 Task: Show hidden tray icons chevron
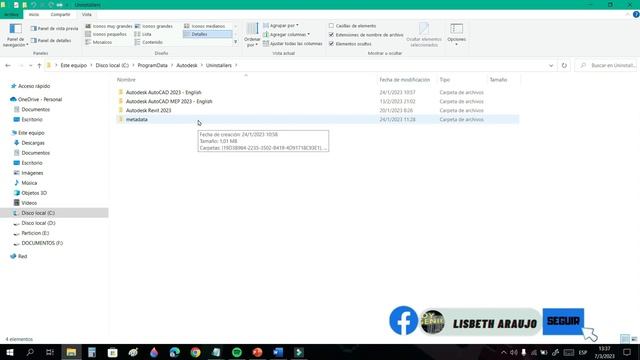(504, 352)
